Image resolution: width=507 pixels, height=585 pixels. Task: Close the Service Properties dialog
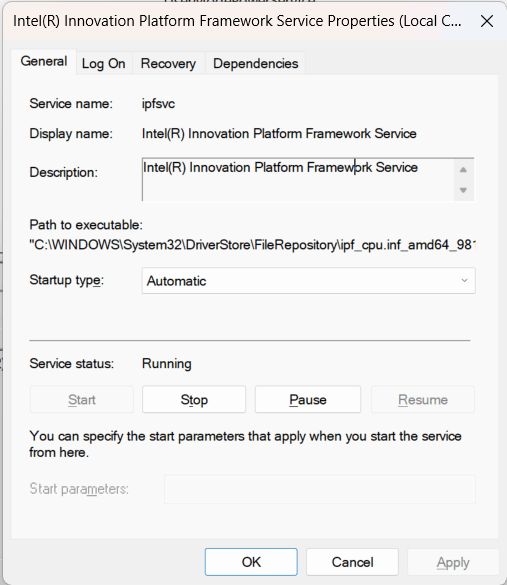click(x=487, y=21)
